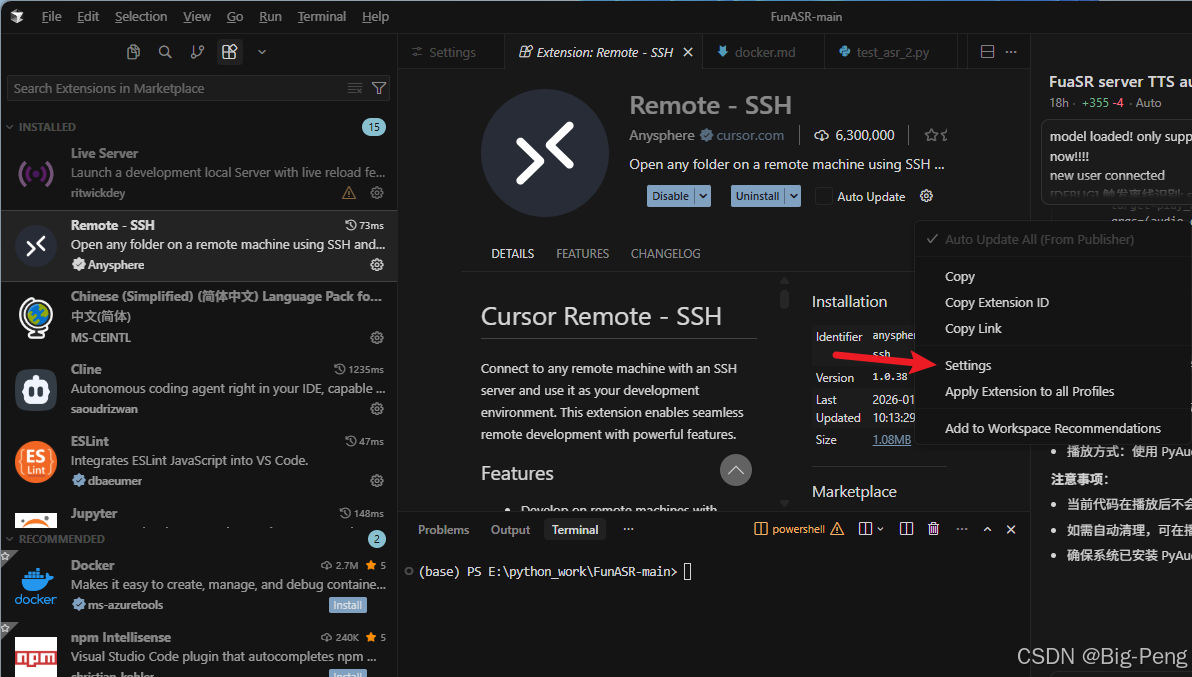1192x677 pixels.
Task: Install the Docker extension
Action: pos(347,604)
